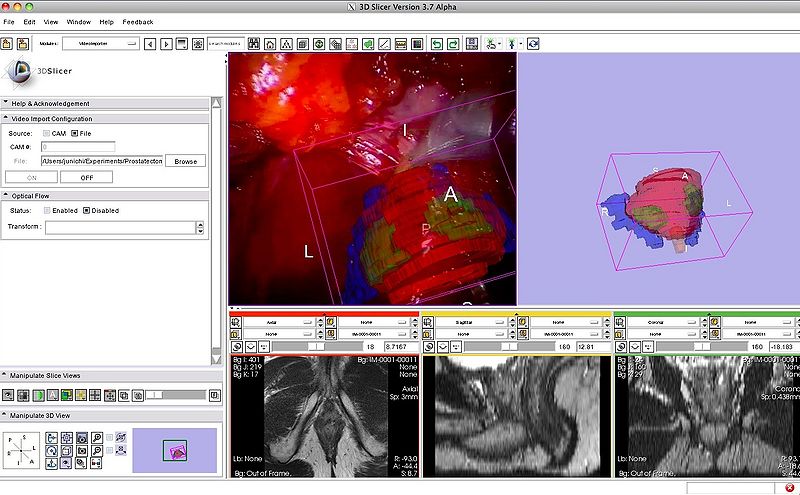Select the File source radio button
Viewport: 800px width, 495px height.
(74, 133)
